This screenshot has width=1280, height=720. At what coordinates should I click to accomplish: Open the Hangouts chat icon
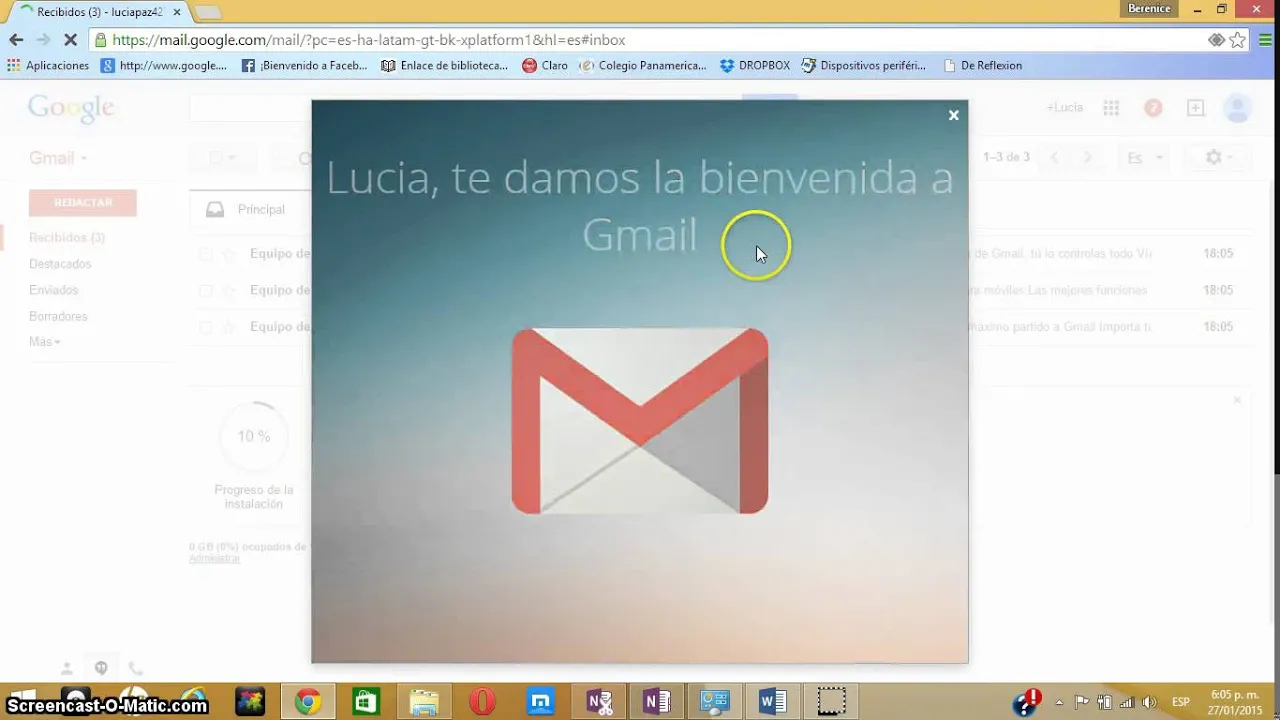(x=101, y=668)
